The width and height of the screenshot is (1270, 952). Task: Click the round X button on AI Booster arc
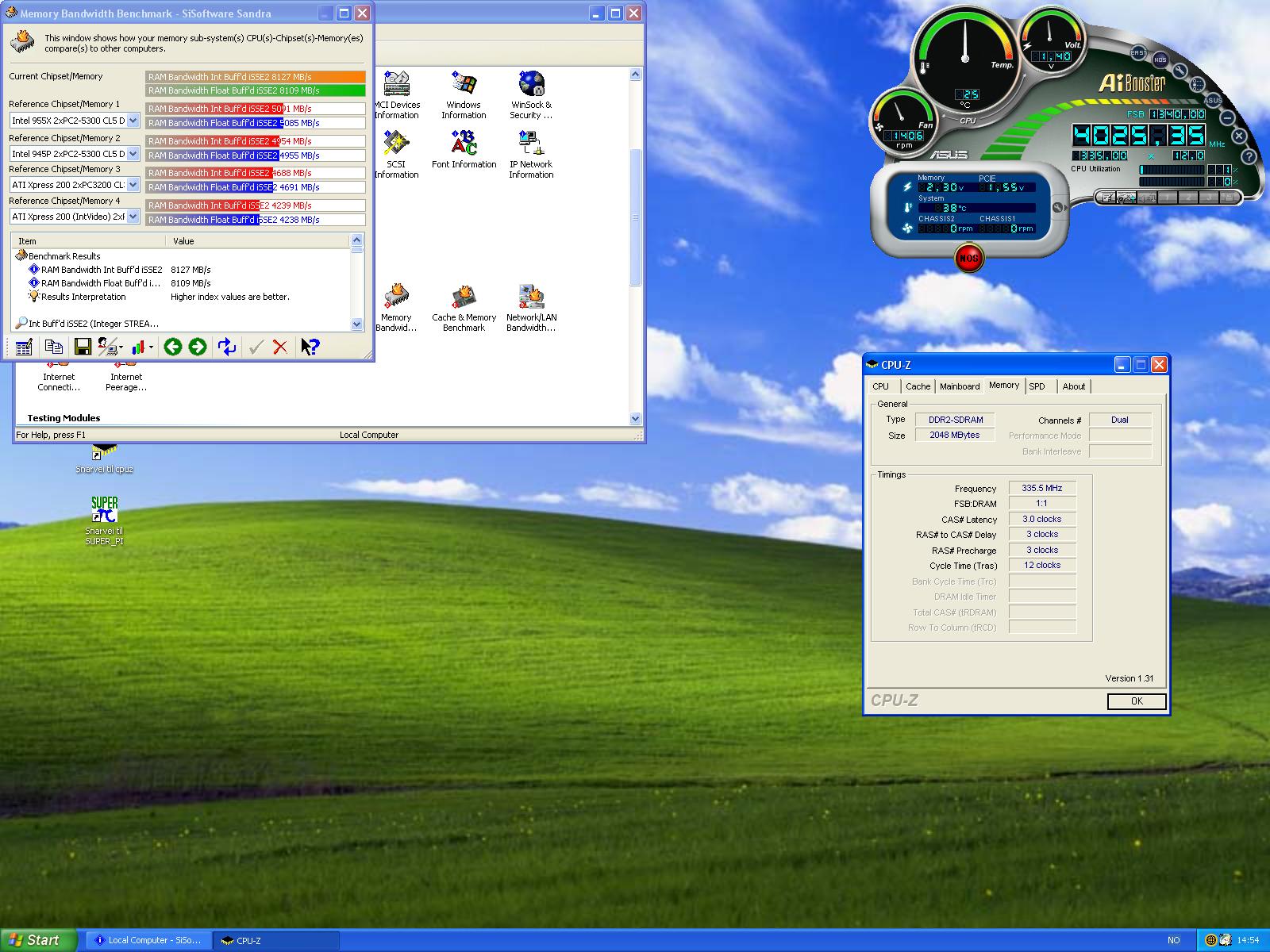1239,136
